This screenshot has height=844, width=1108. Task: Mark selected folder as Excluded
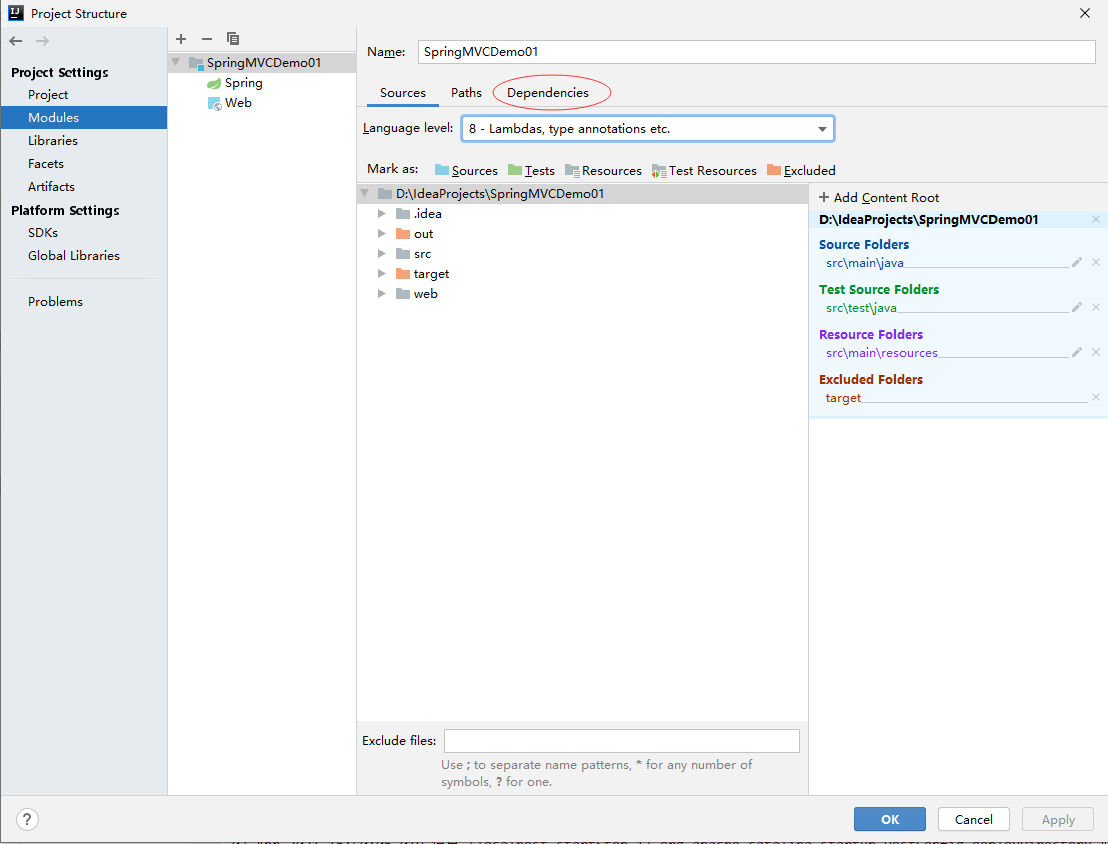801,171
